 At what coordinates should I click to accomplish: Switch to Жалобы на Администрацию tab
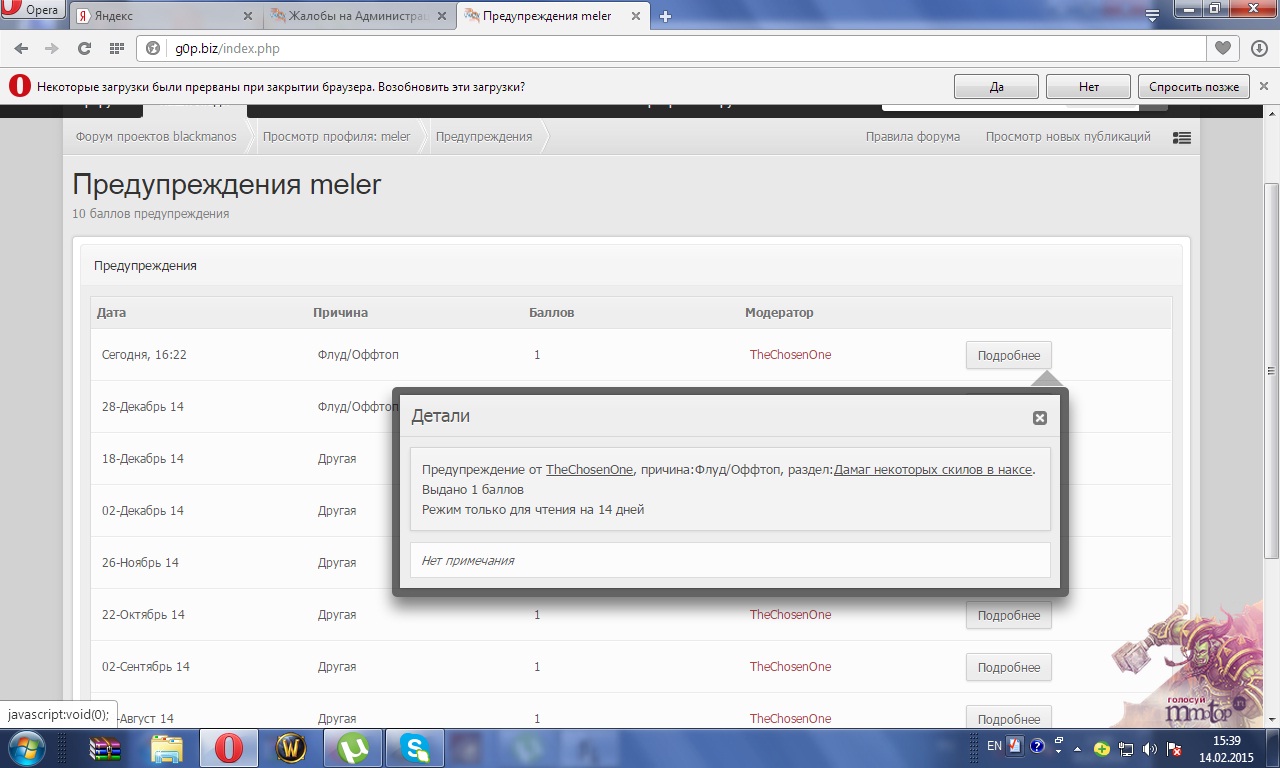tap(360, 16)
